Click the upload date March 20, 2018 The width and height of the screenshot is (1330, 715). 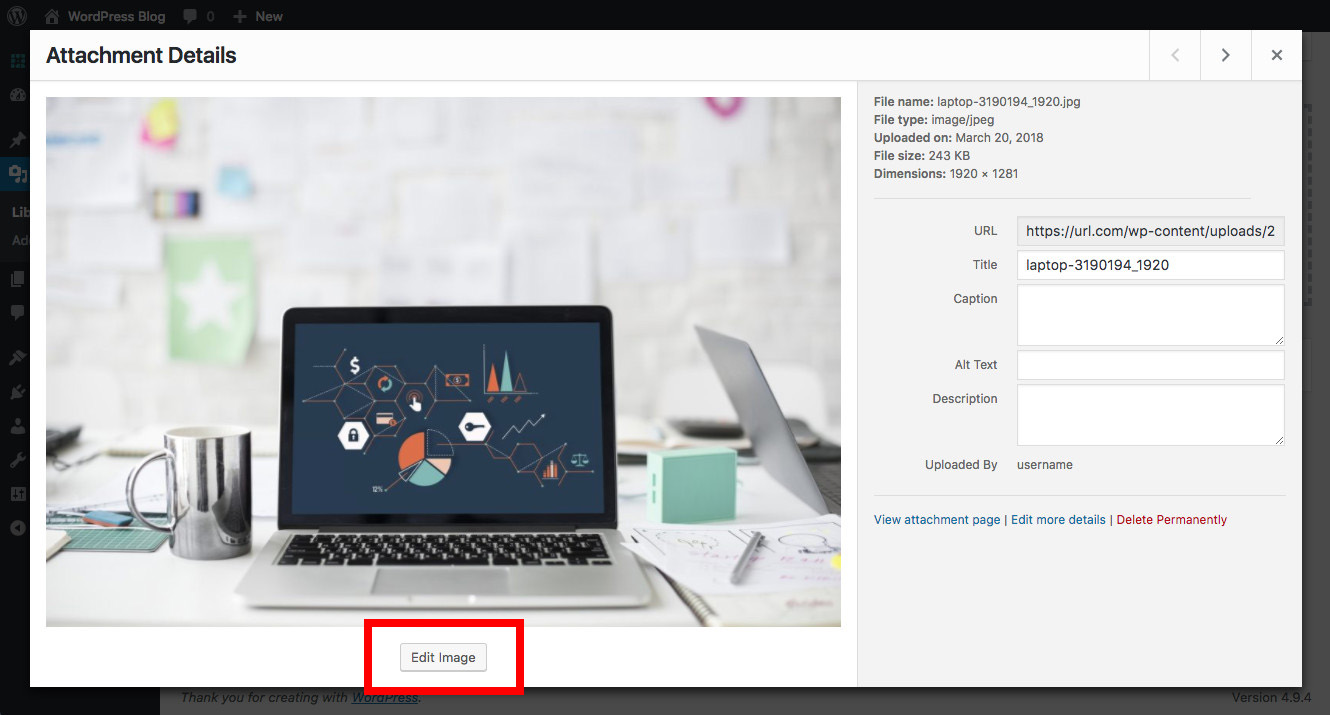(999, 138)
